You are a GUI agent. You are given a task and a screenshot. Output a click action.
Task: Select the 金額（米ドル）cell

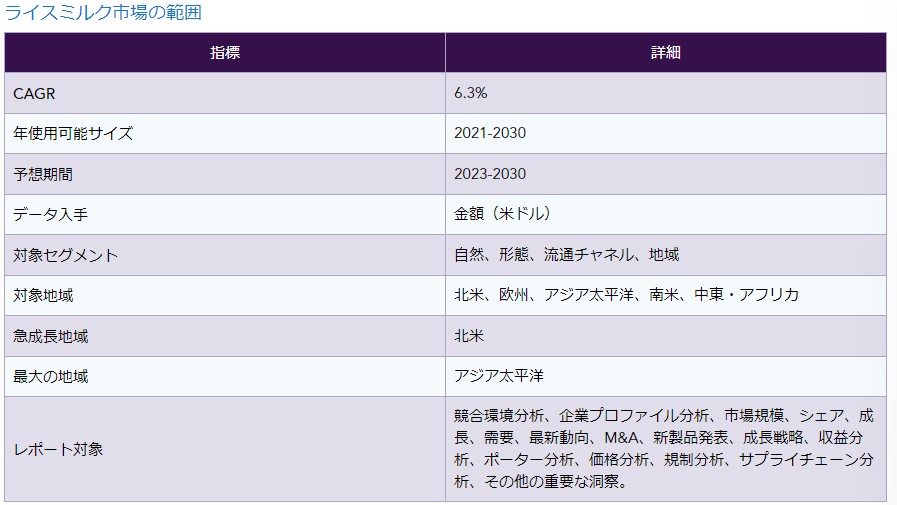666,214
